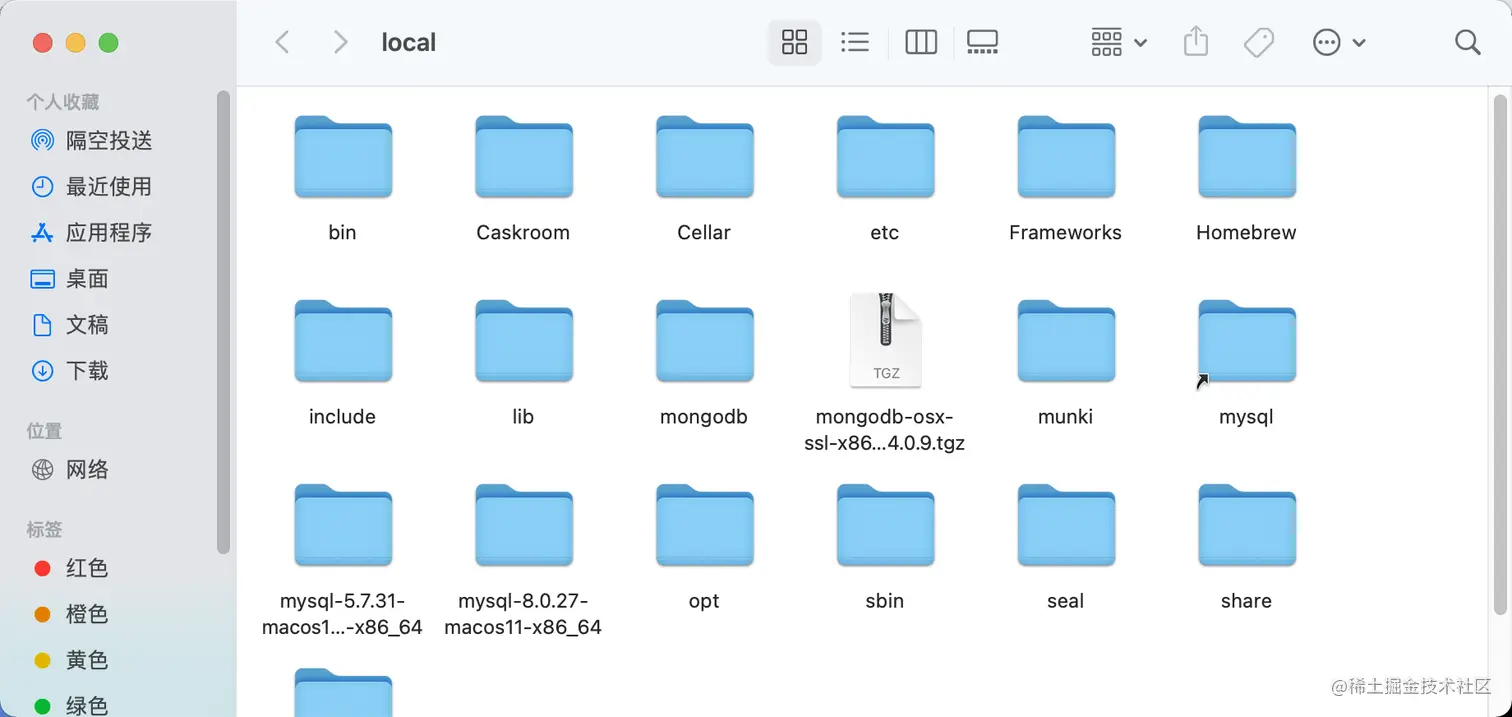1512x717 pixels.
Task: Select the munki folder icon
Action: [x=1067, y=341]
